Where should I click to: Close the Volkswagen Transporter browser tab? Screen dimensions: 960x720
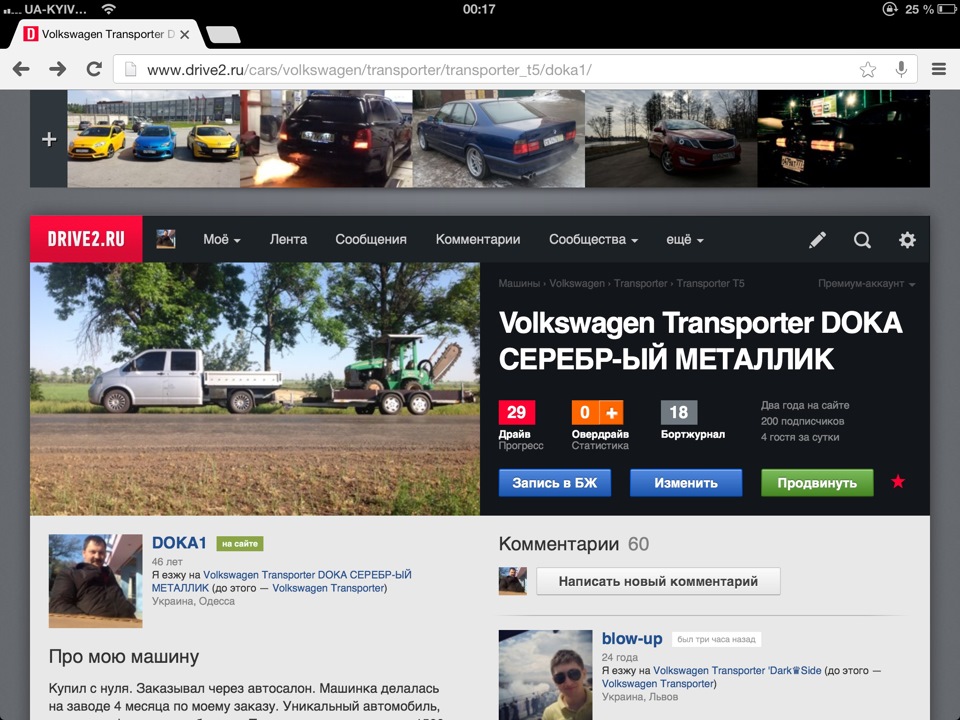point(184,34)
